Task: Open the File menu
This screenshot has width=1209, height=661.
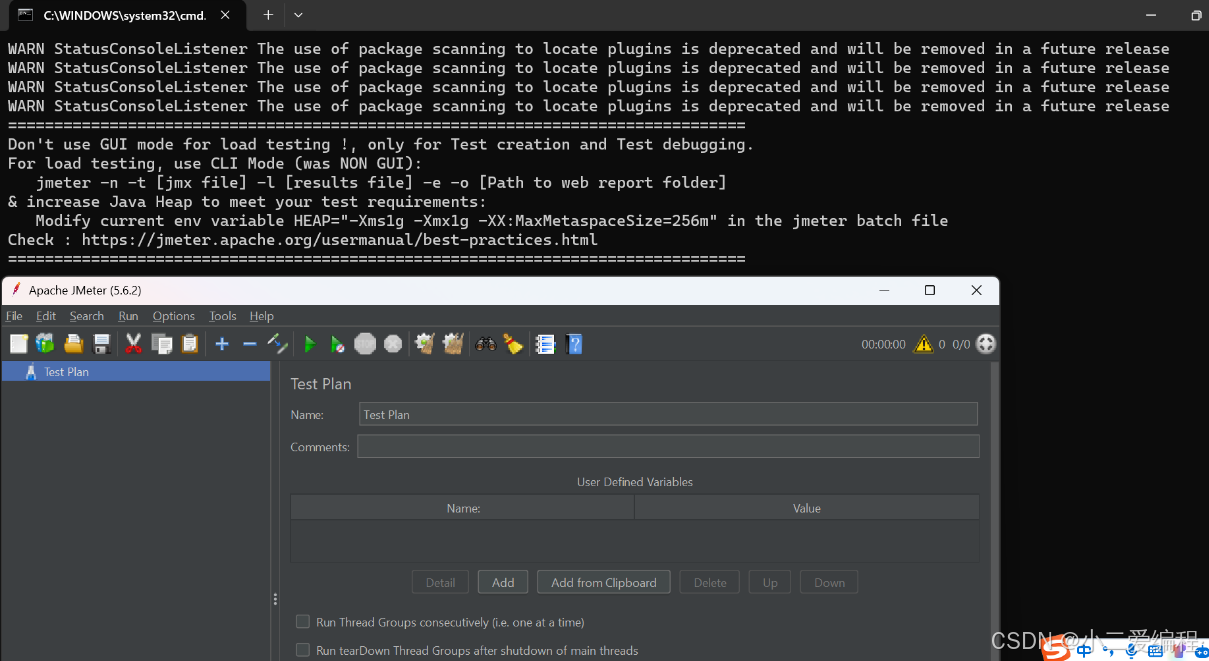Action: tap(14, 316)
